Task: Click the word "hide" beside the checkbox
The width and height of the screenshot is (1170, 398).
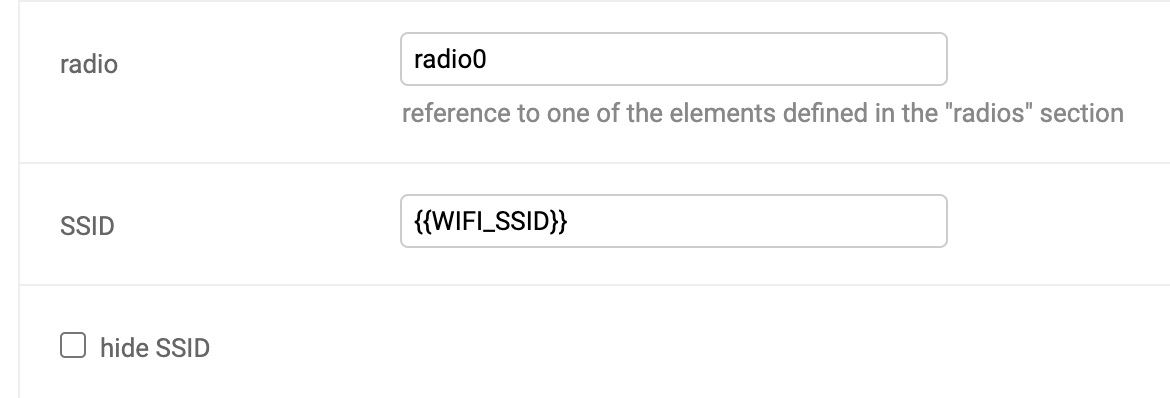Action: coord(124,348)
